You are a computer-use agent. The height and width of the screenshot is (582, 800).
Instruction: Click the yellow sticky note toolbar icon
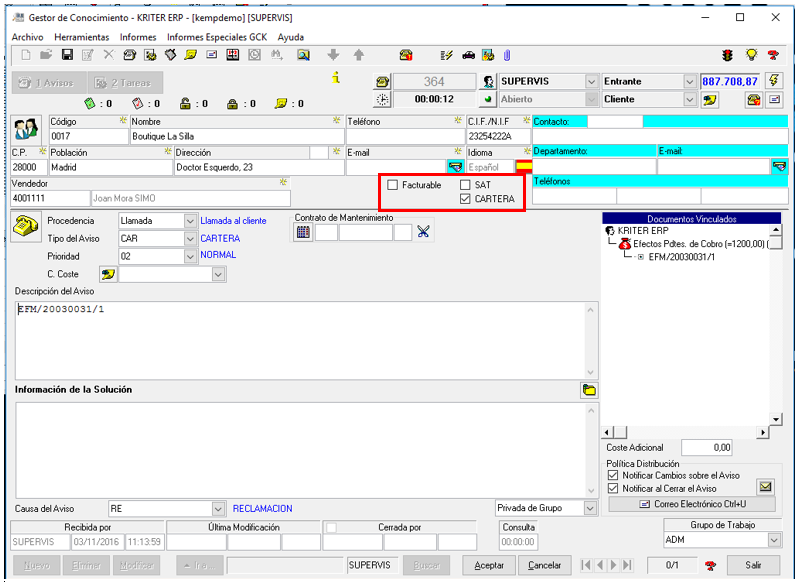(191, 55)
